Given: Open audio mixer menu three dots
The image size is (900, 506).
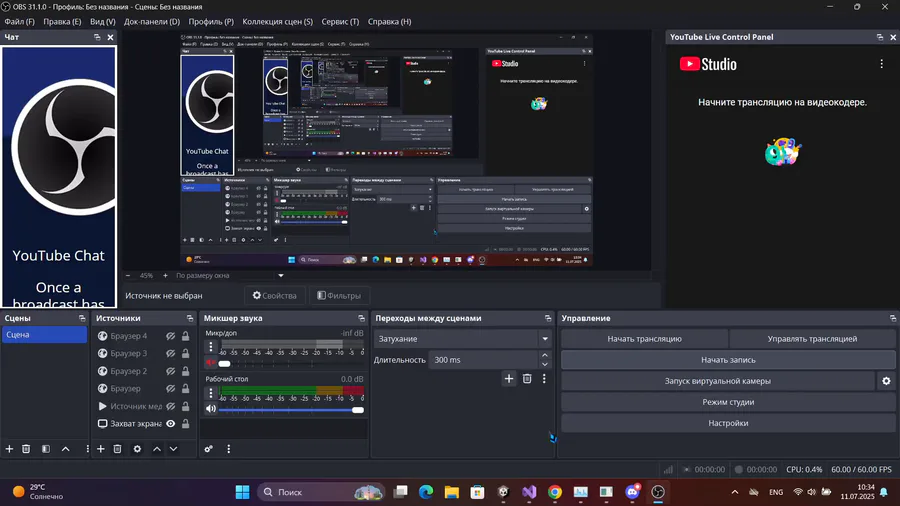Looking at the screenshot, I should 228,449.
